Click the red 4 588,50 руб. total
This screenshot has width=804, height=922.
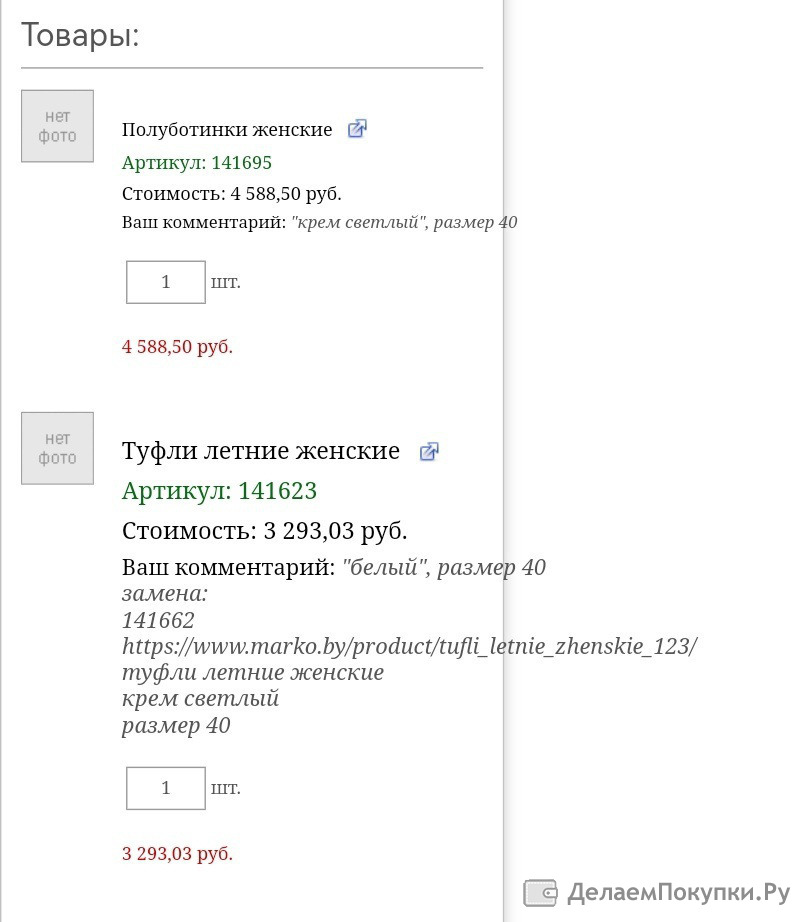[177, 347]
